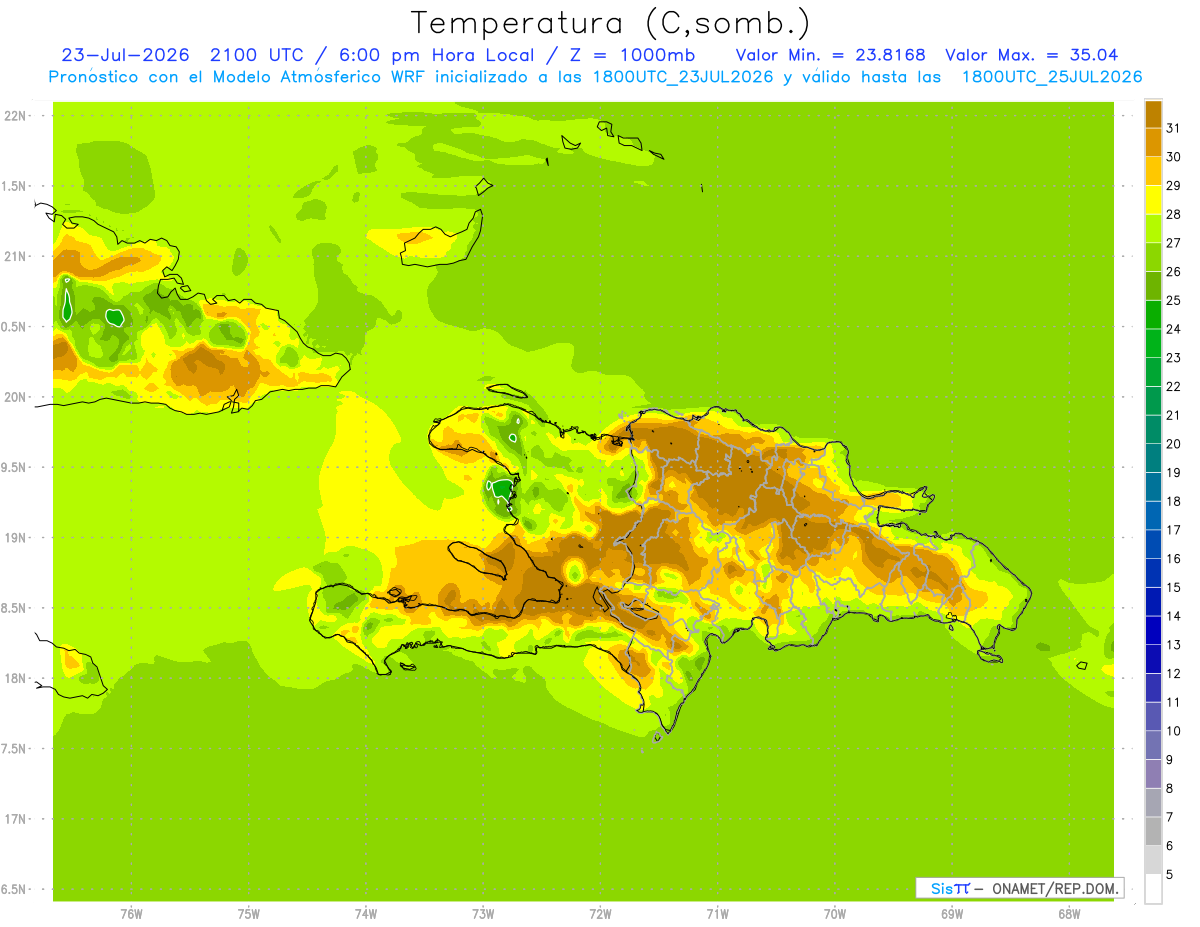
Task: Click the "19N" latitude axis label
Action: coord(15,537)
